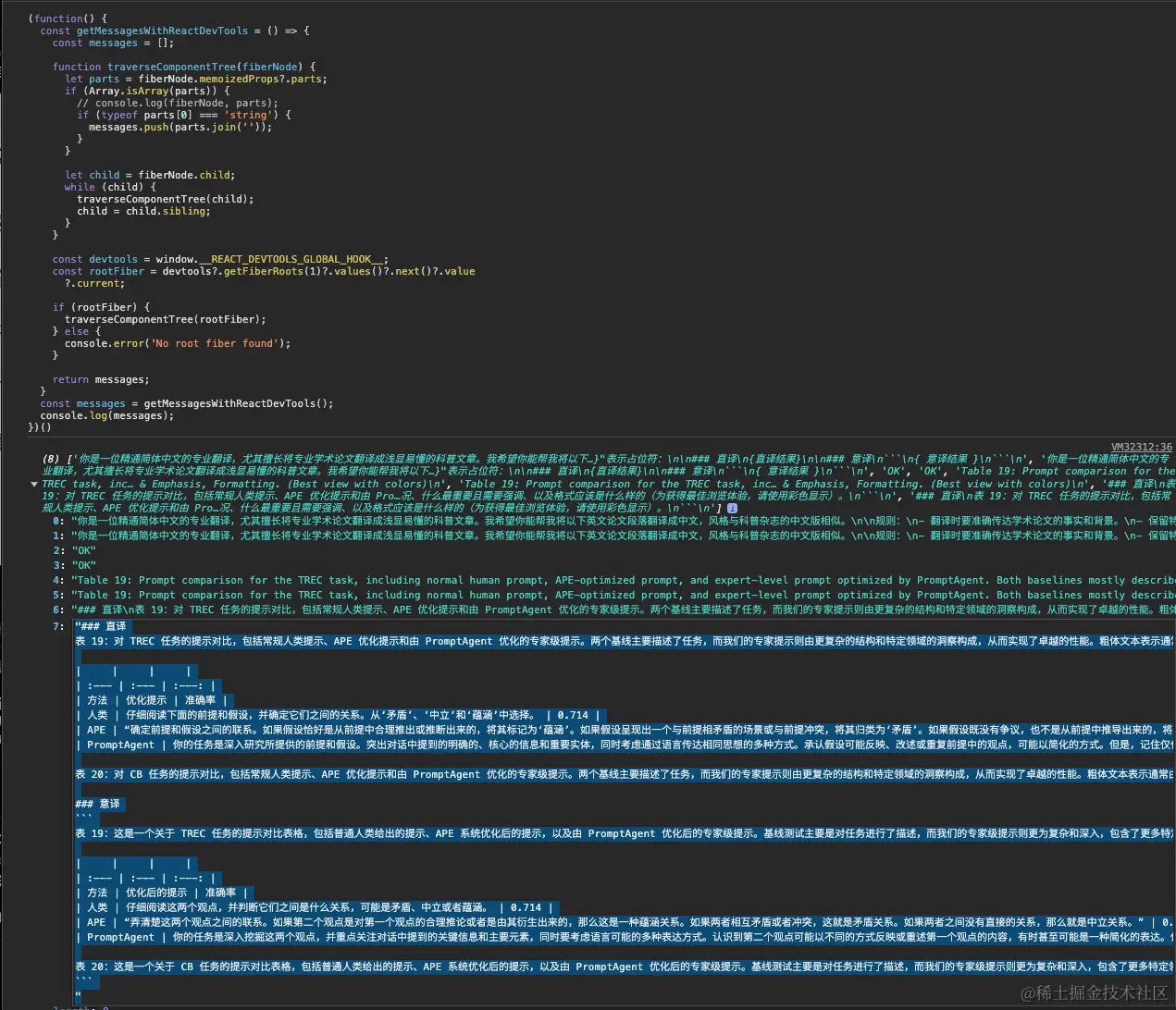Click the line starting "表 20: 这是一个关于 CB"
The height and width of the screenshot is (1010, 1176).
(625, 967)
